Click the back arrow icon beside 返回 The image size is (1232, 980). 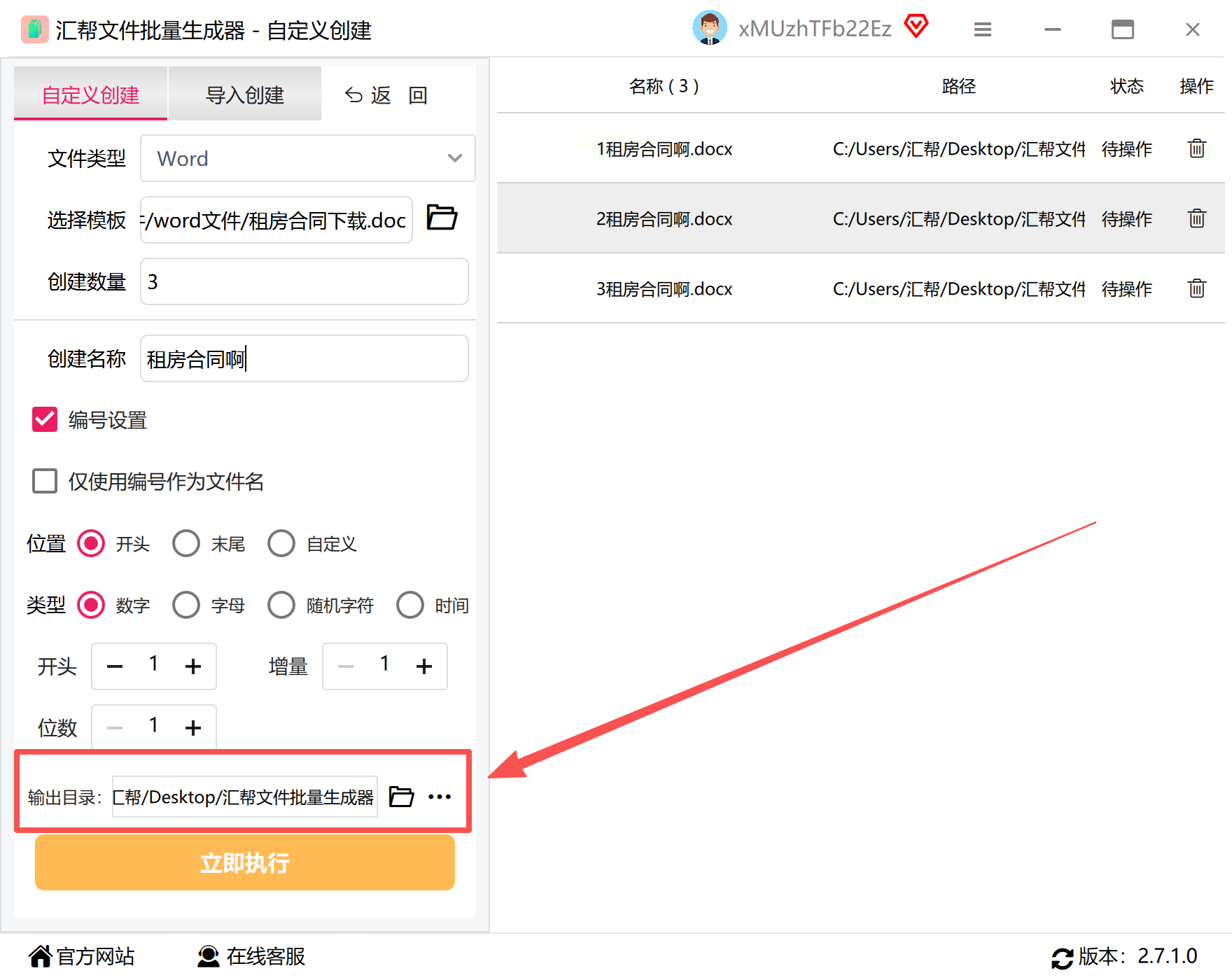[x=354, y=95]
